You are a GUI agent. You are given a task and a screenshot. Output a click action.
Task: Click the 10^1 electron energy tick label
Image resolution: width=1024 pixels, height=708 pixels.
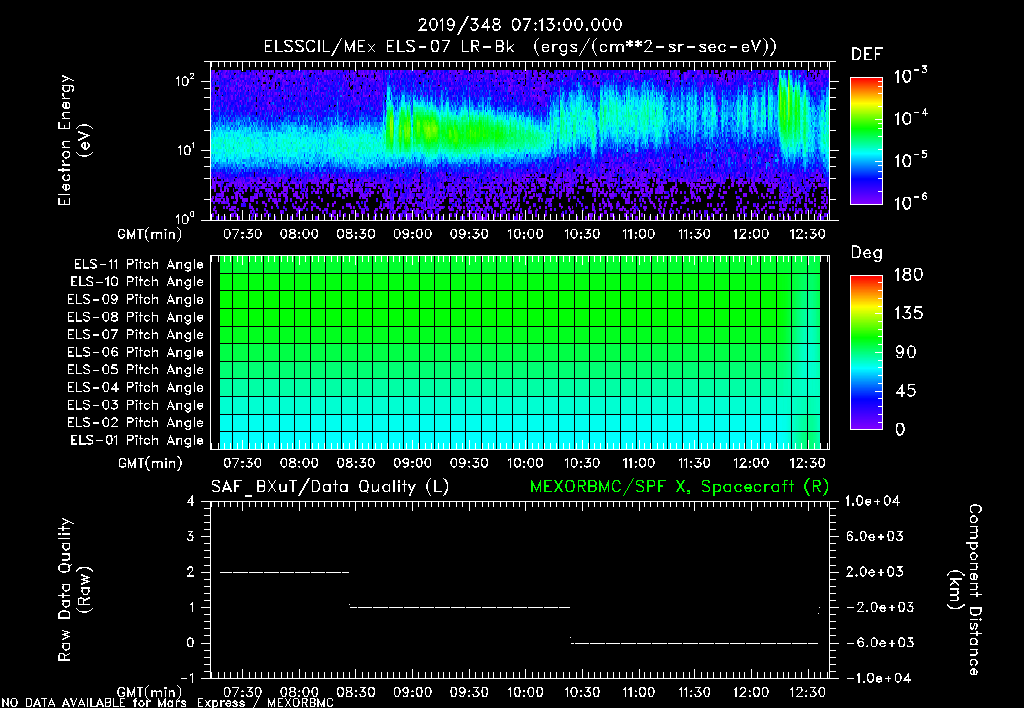tap(185, 150)
